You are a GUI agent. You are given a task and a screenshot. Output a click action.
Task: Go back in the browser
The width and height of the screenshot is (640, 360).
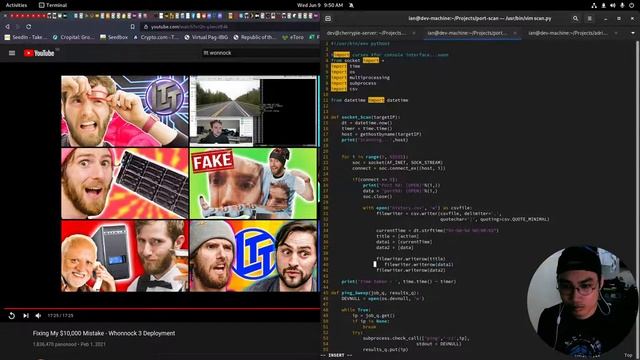(x=7, y=27)
